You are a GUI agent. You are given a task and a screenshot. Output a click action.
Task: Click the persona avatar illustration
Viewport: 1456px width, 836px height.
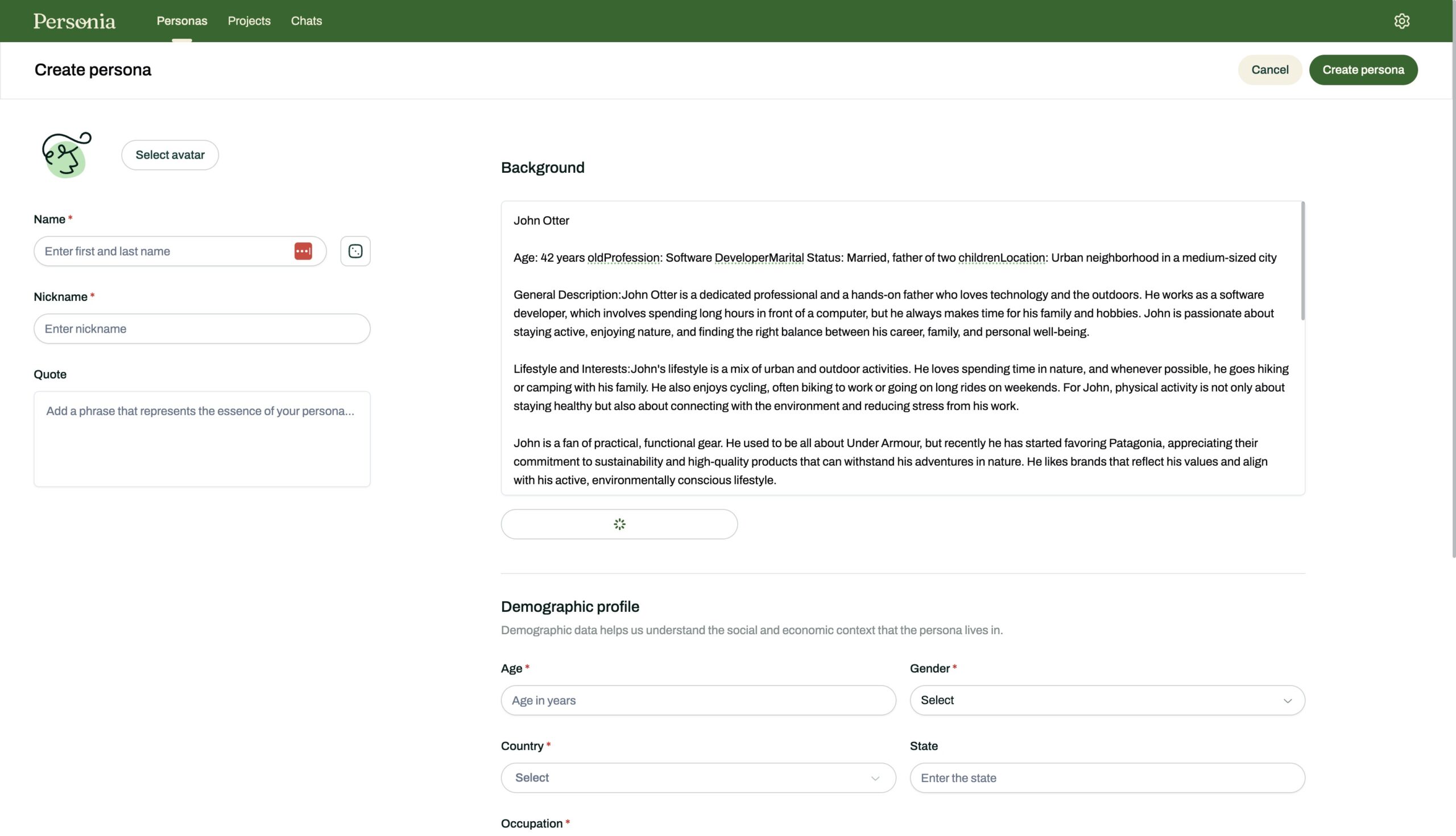[66, 155]
